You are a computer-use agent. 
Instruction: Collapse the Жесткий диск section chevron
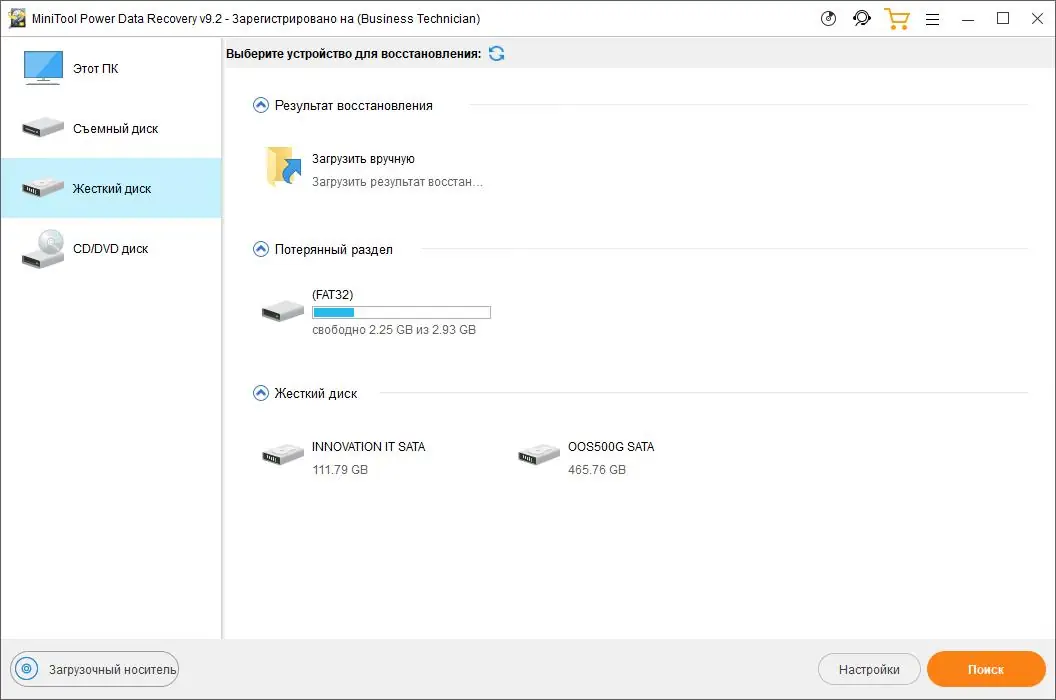click(x=261, y=393)
